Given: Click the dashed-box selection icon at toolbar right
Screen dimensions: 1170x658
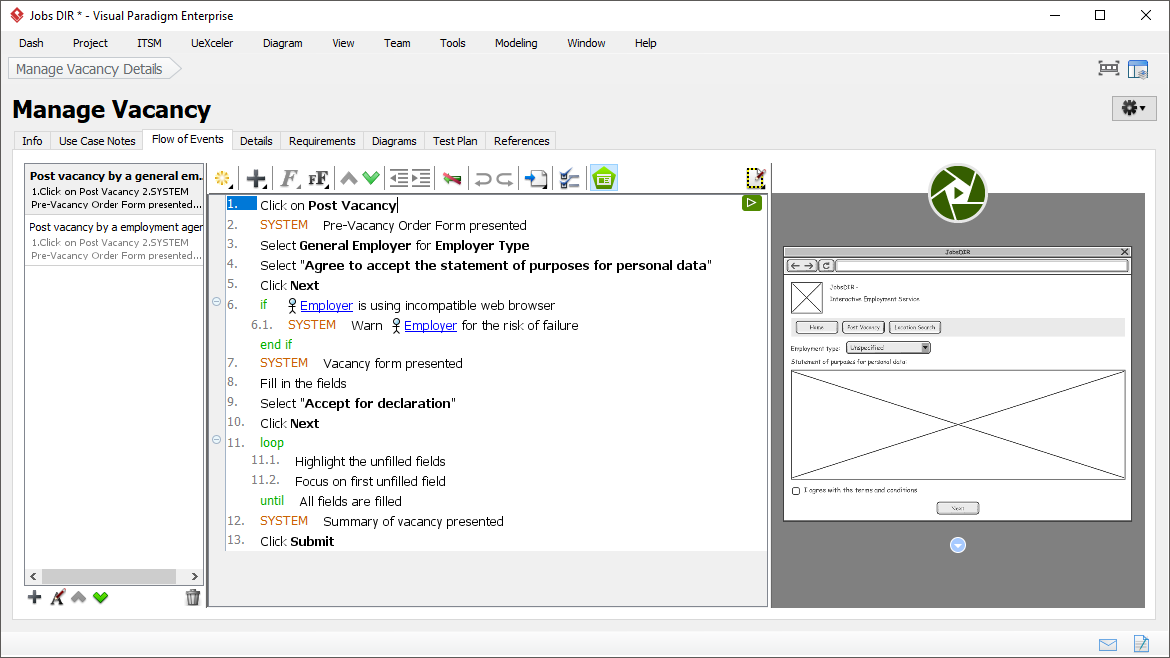Looking at the screenshot, I should coord(756,178).
